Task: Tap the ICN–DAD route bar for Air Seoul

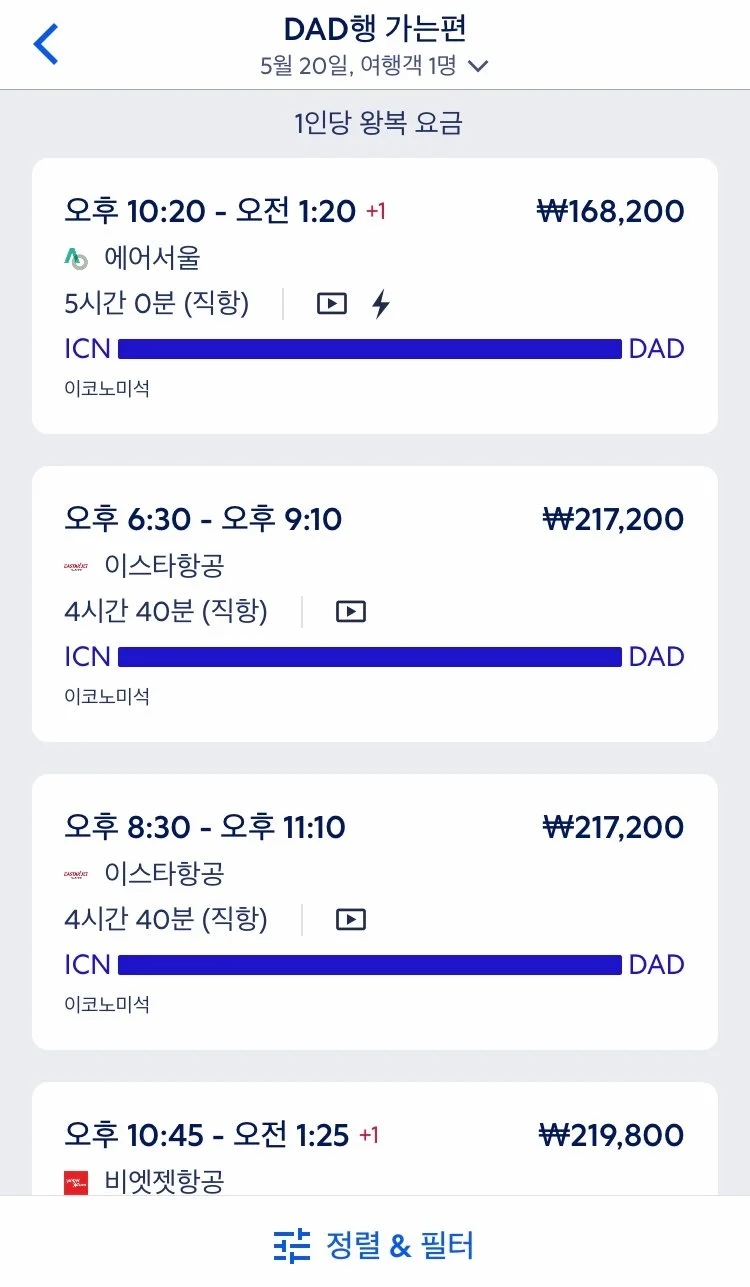Action: coord(370,349)
